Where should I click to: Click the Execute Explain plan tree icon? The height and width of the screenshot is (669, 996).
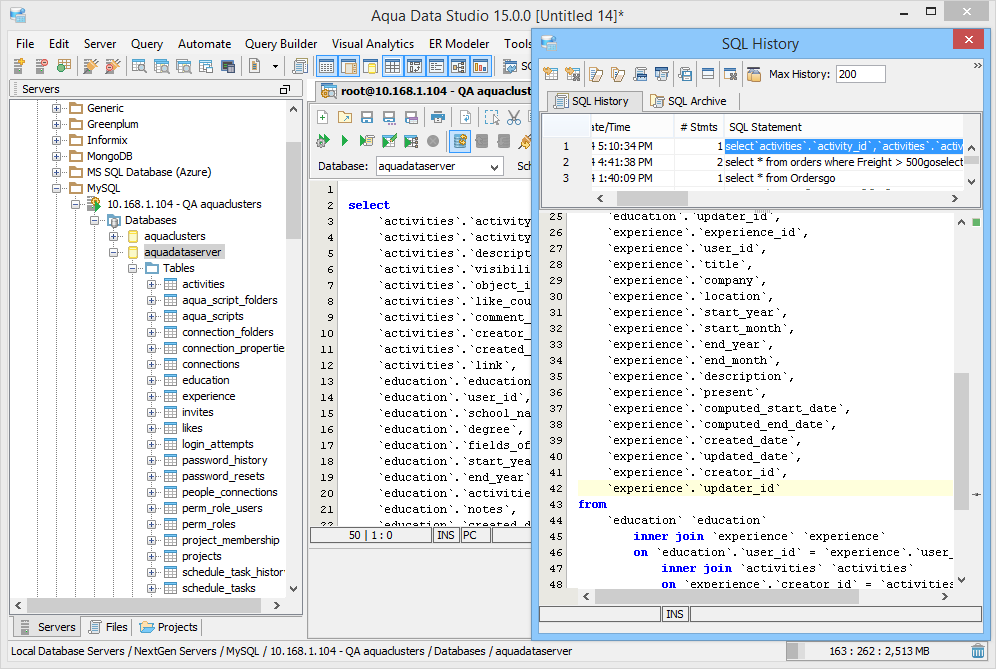coord(411,140)
